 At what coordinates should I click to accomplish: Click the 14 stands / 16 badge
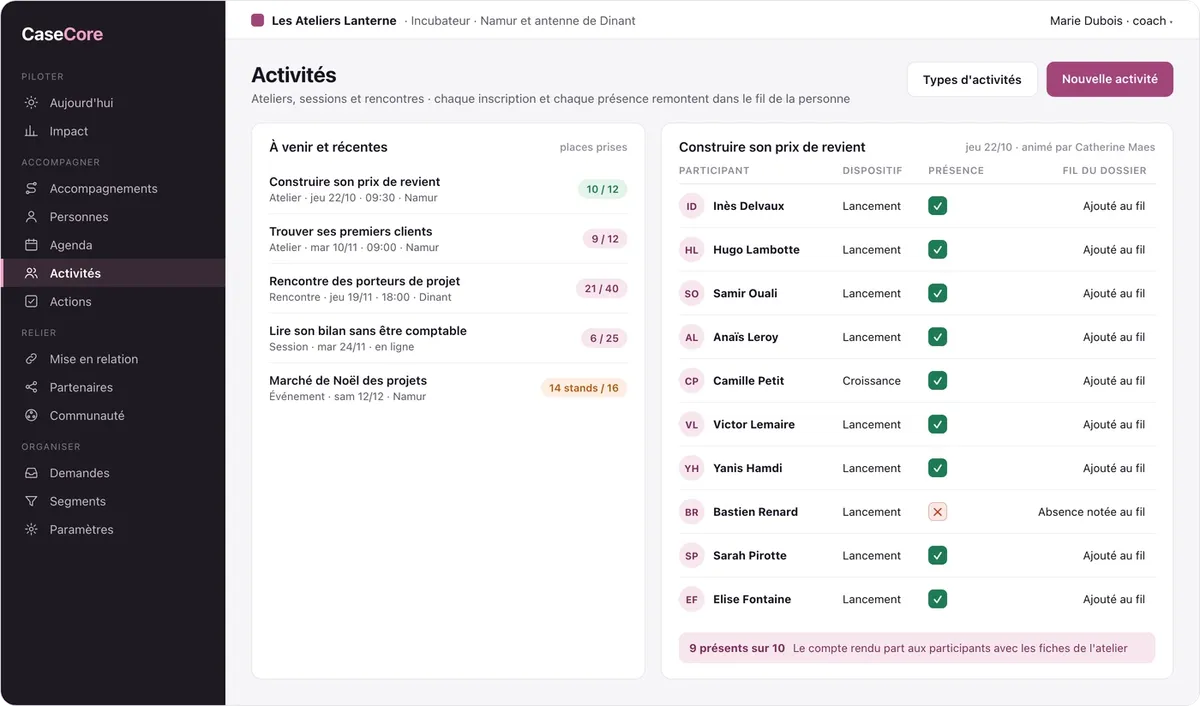point(584,388)
